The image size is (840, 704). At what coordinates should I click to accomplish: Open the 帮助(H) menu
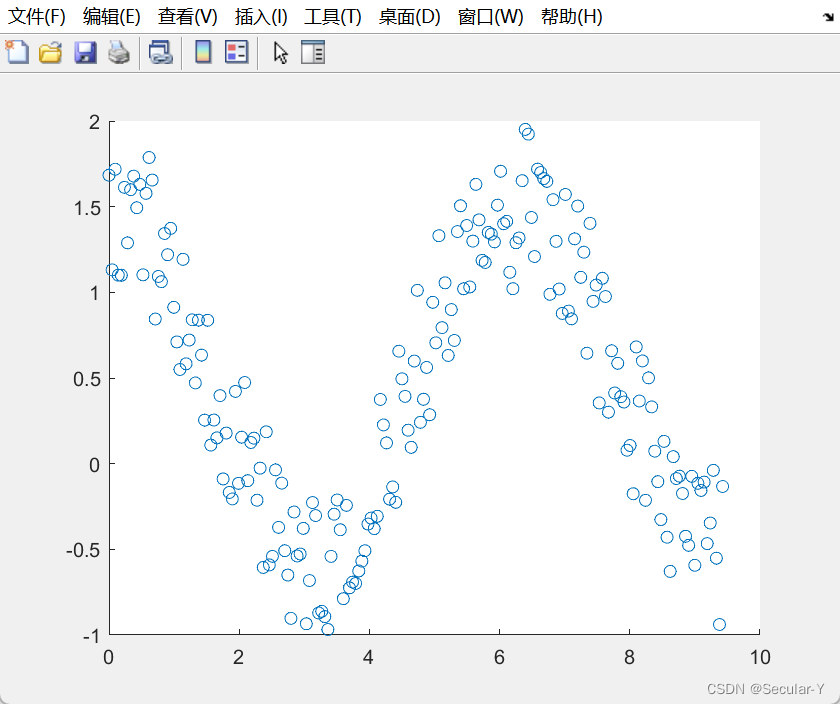(x=572, y=17)
